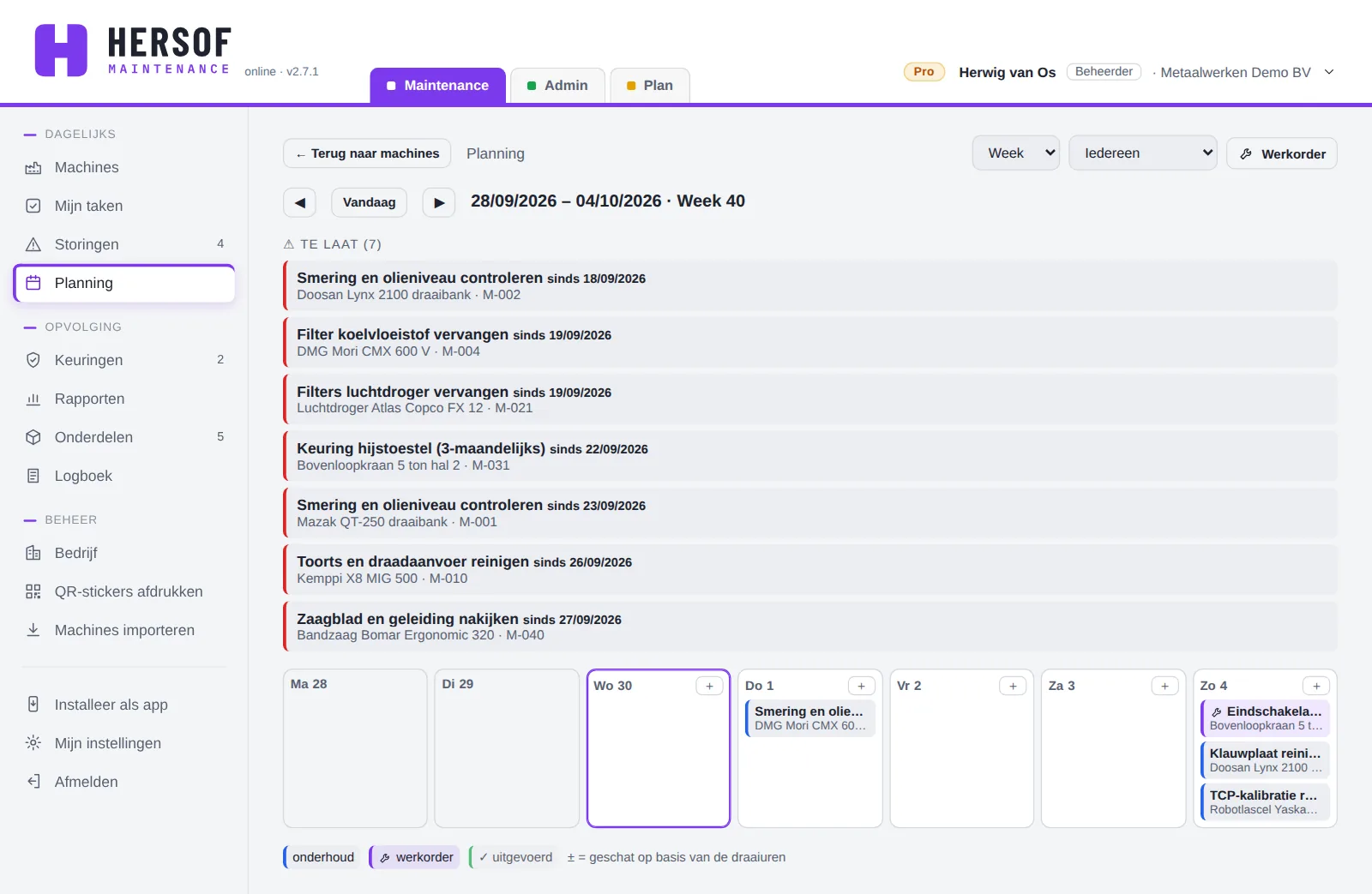Click the uitgevoerd legend chip
The height and width of the screenshot is (894, 1372).
514,857
